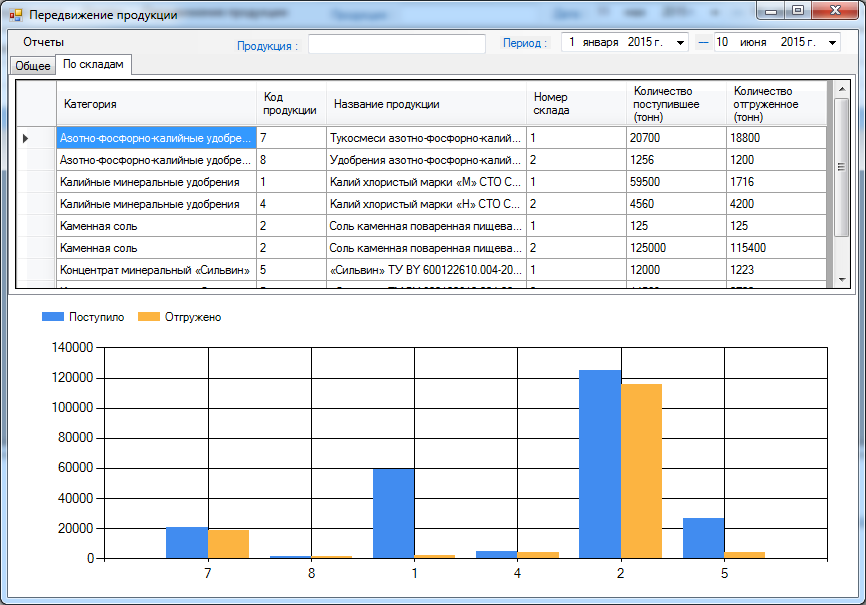Open the end date calendar dropdown
The height and width of the screenshot is (605, 866).
pyautogui.click(x=833, y=43)
